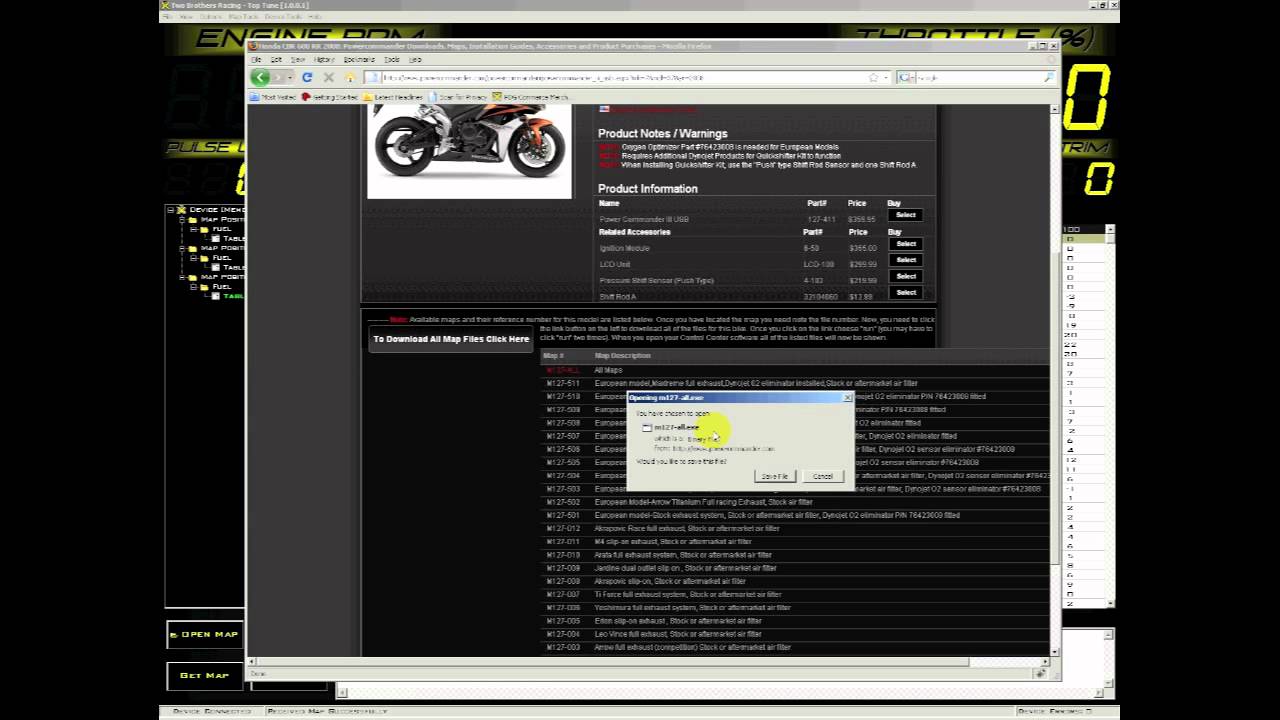Open Options menu in Top Tune window
1280x720 pixels.
coord(211,17)
